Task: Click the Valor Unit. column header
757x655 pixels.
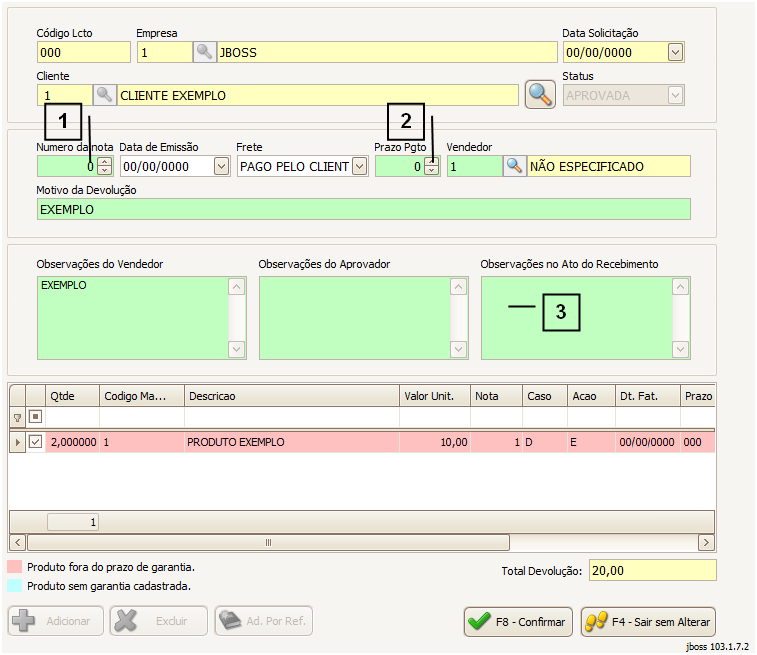Action: 435,396
